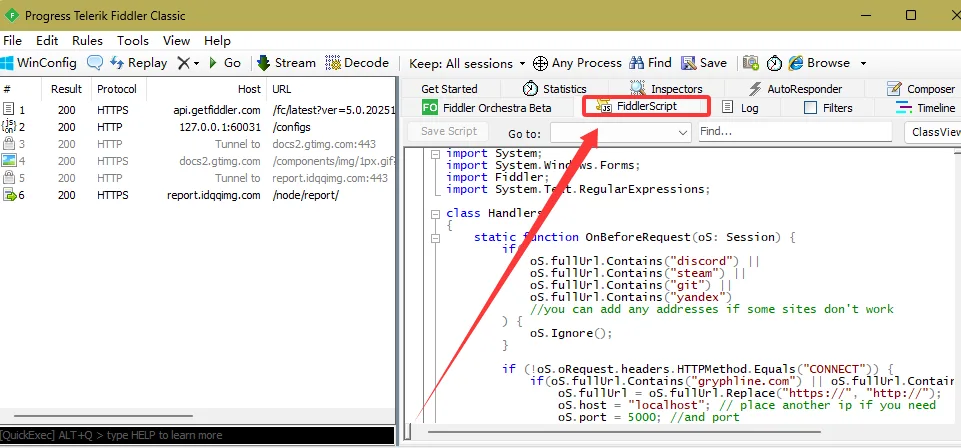This screenshot has width=961, height=448.
Task: Click the Go resume button
Action: tap(225, 63)
